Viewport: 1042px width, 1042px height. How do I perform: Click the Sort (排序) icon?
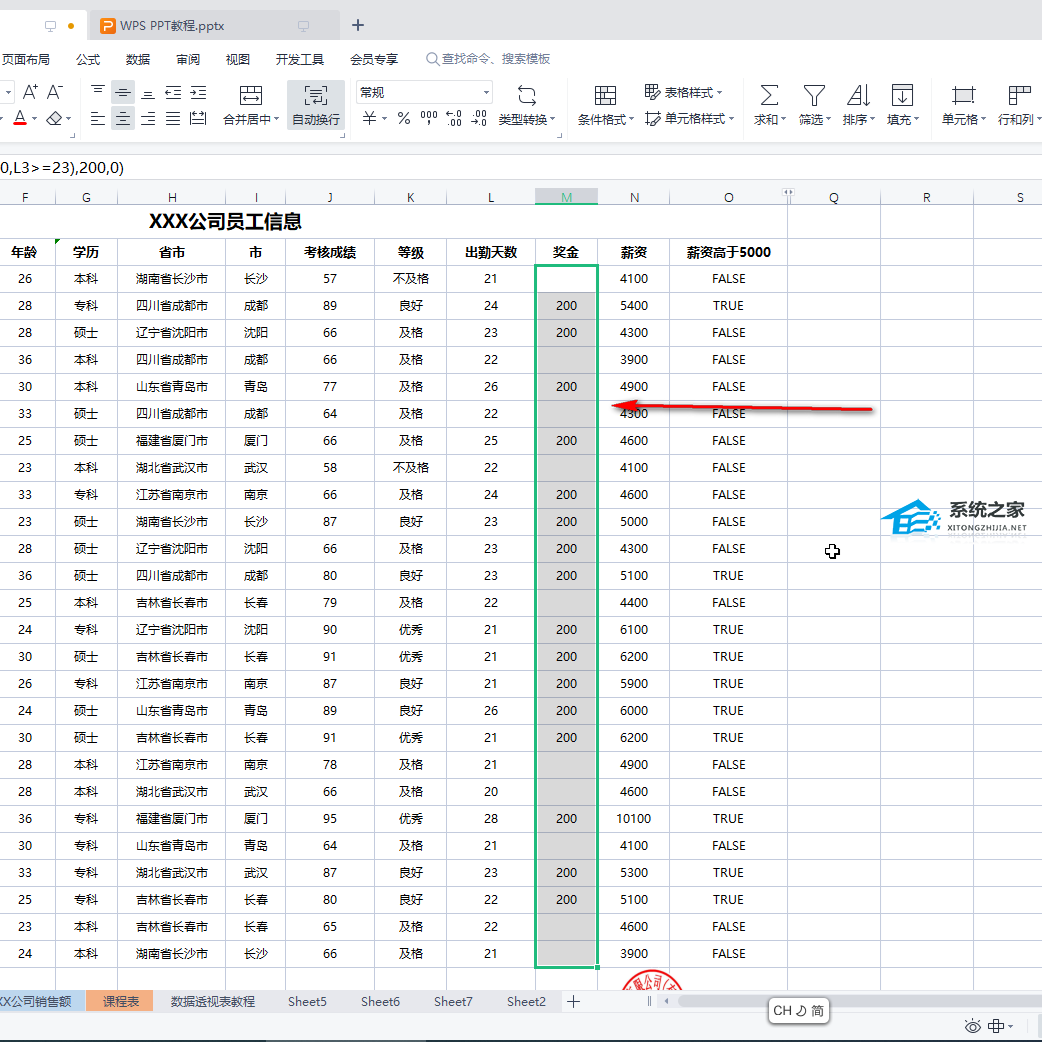pyautogui.click(x=857, y=95)
